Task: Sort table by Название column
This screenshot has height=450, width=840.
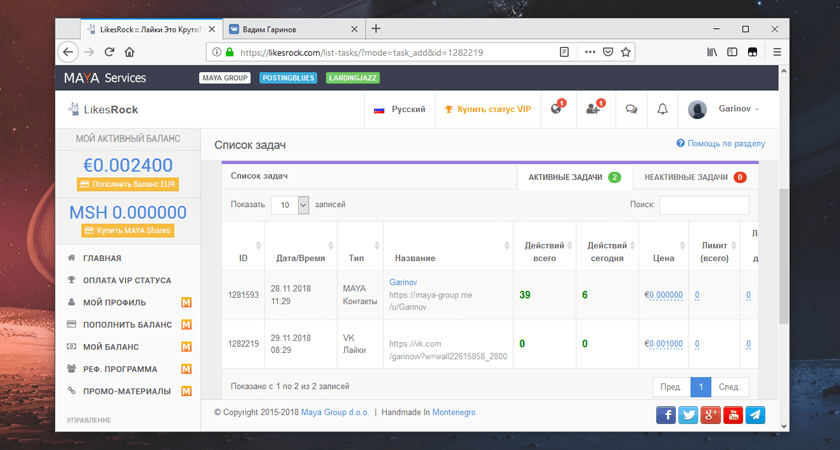Action: coord(448,246)
